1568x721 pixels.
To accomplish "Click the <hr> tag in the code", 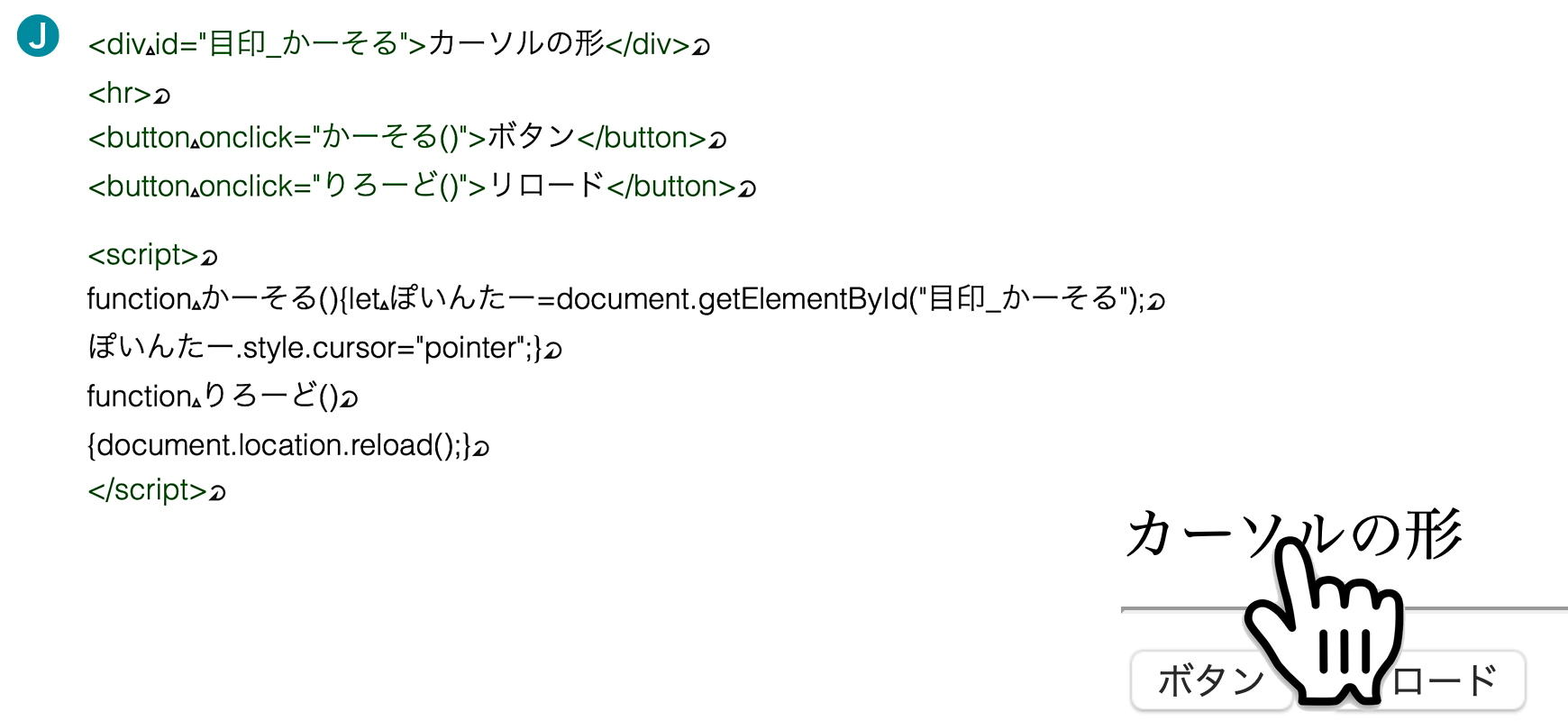I will click(x=120, y=93).
